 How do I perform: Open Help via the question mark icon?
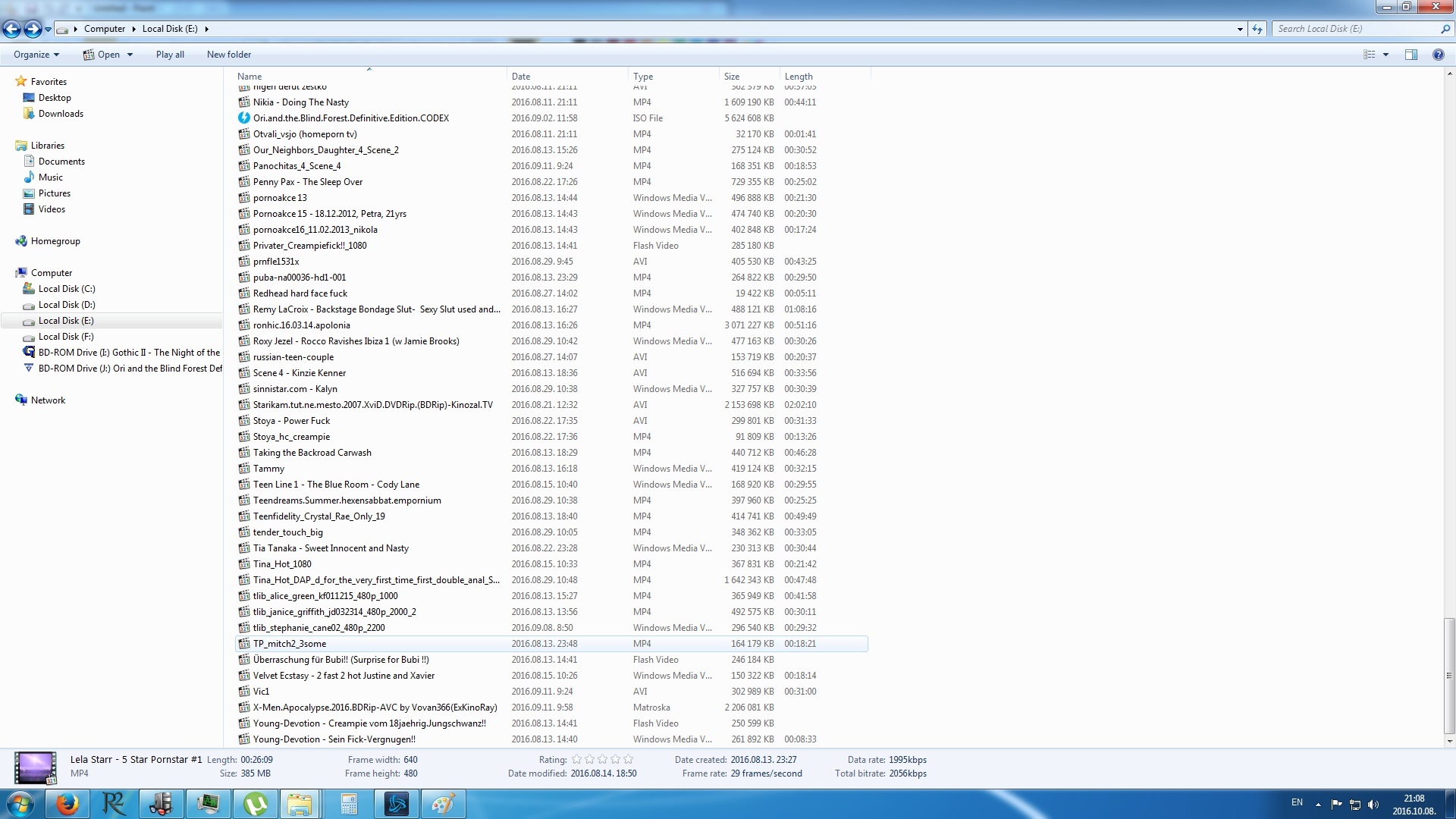[x=1438, y=55]
